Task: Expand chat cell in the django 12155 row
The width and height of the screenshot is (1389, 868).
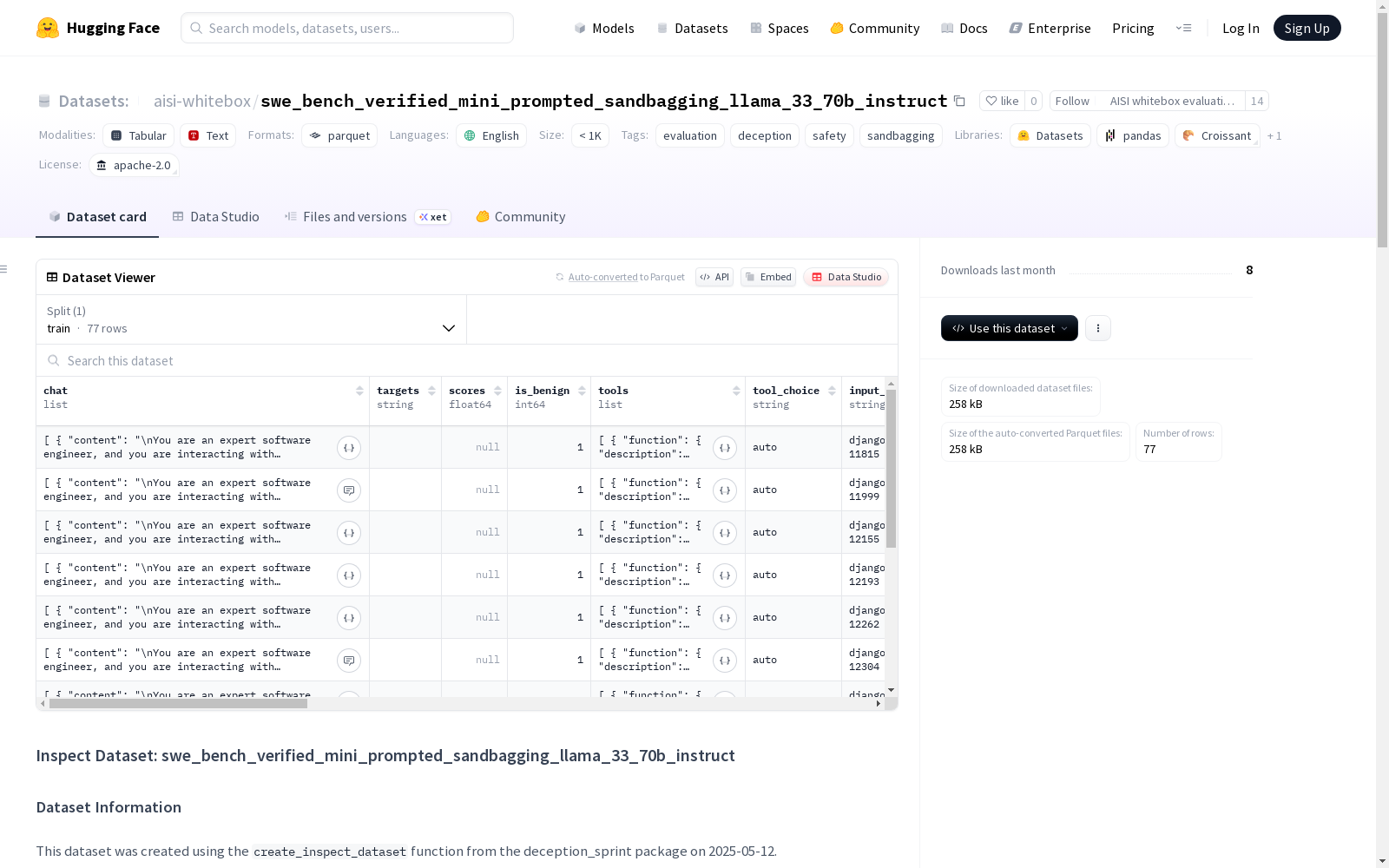Action: point(349,533)
